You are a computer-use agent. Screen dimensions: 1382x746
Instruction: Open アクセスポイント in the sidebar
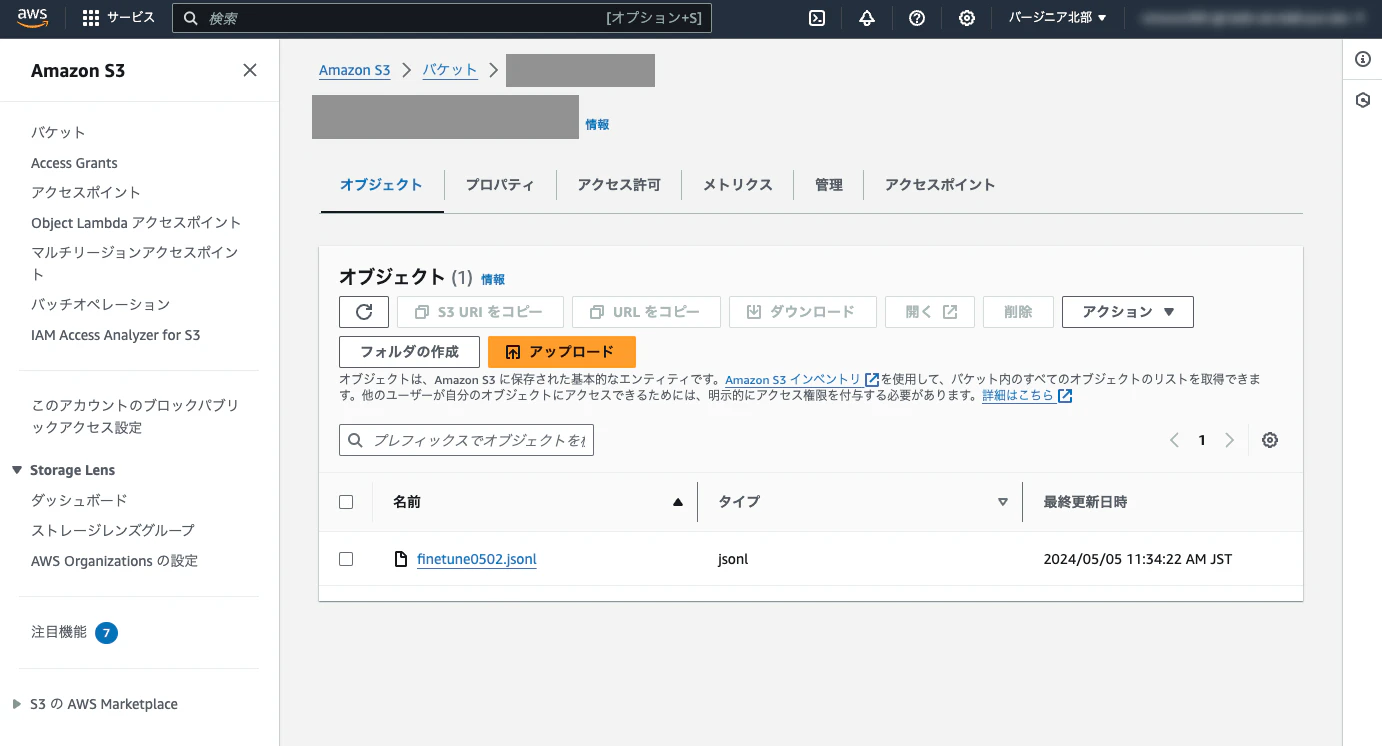(86, 192)
